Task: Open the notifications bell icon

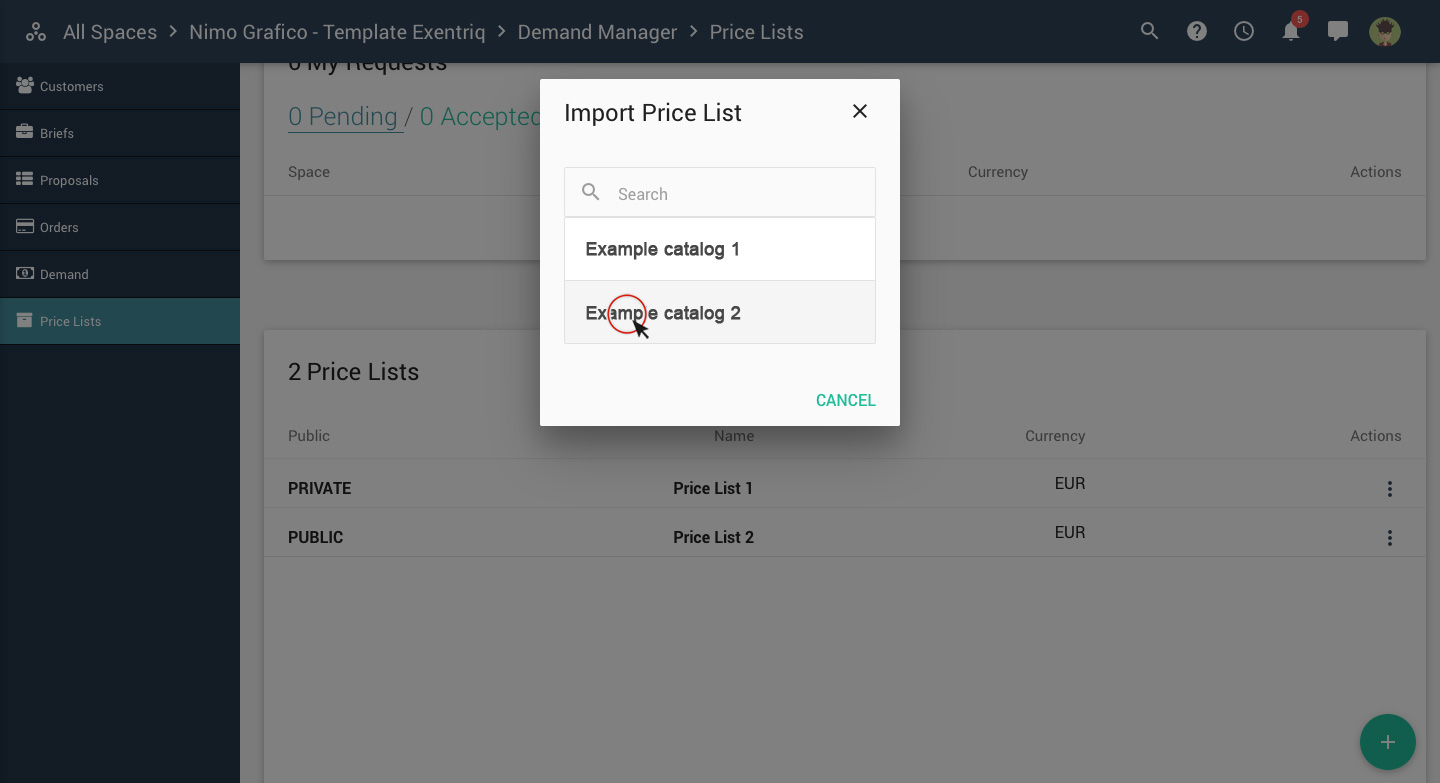Action: [x=1291, y=31]
